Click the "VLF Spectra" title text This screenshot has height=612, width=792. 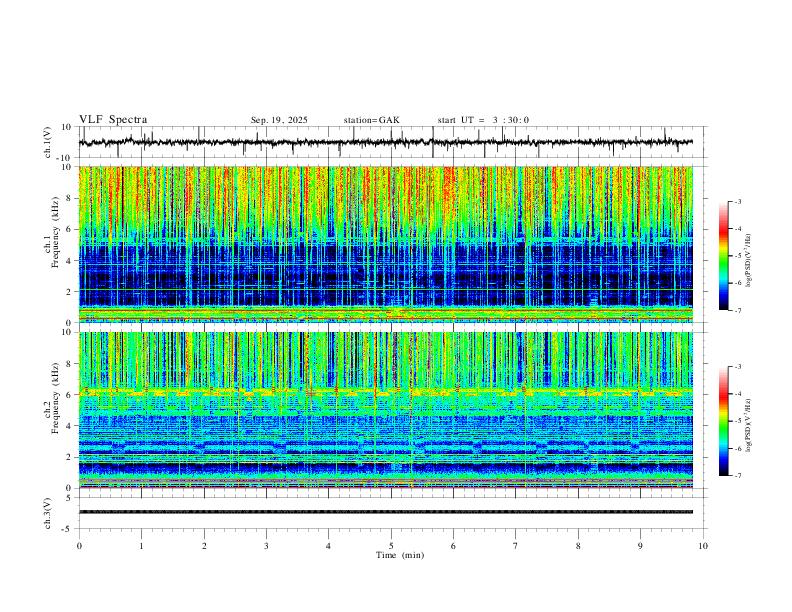point(113,120)
